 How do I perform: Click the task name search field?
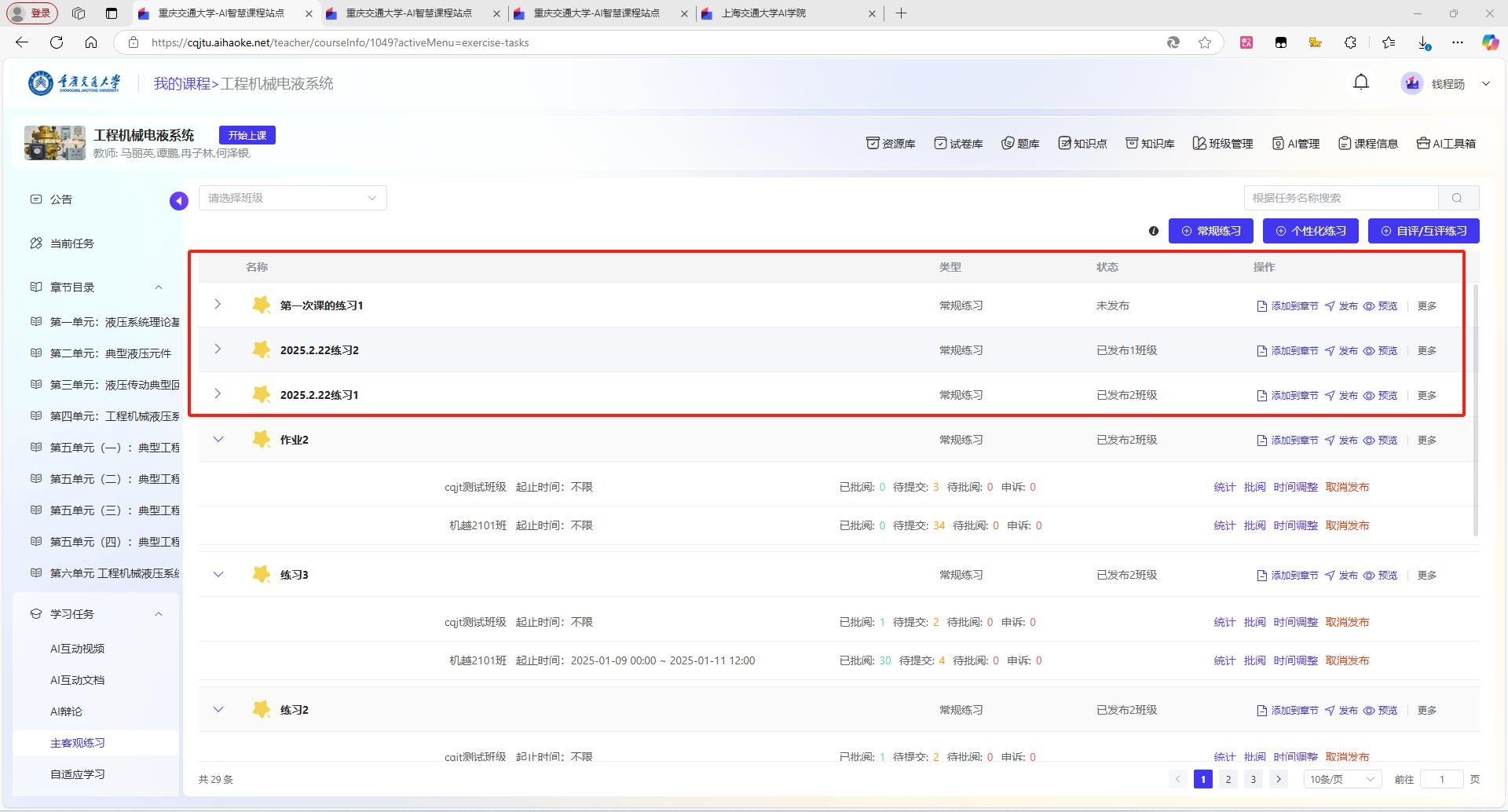tap(1341, 198)
